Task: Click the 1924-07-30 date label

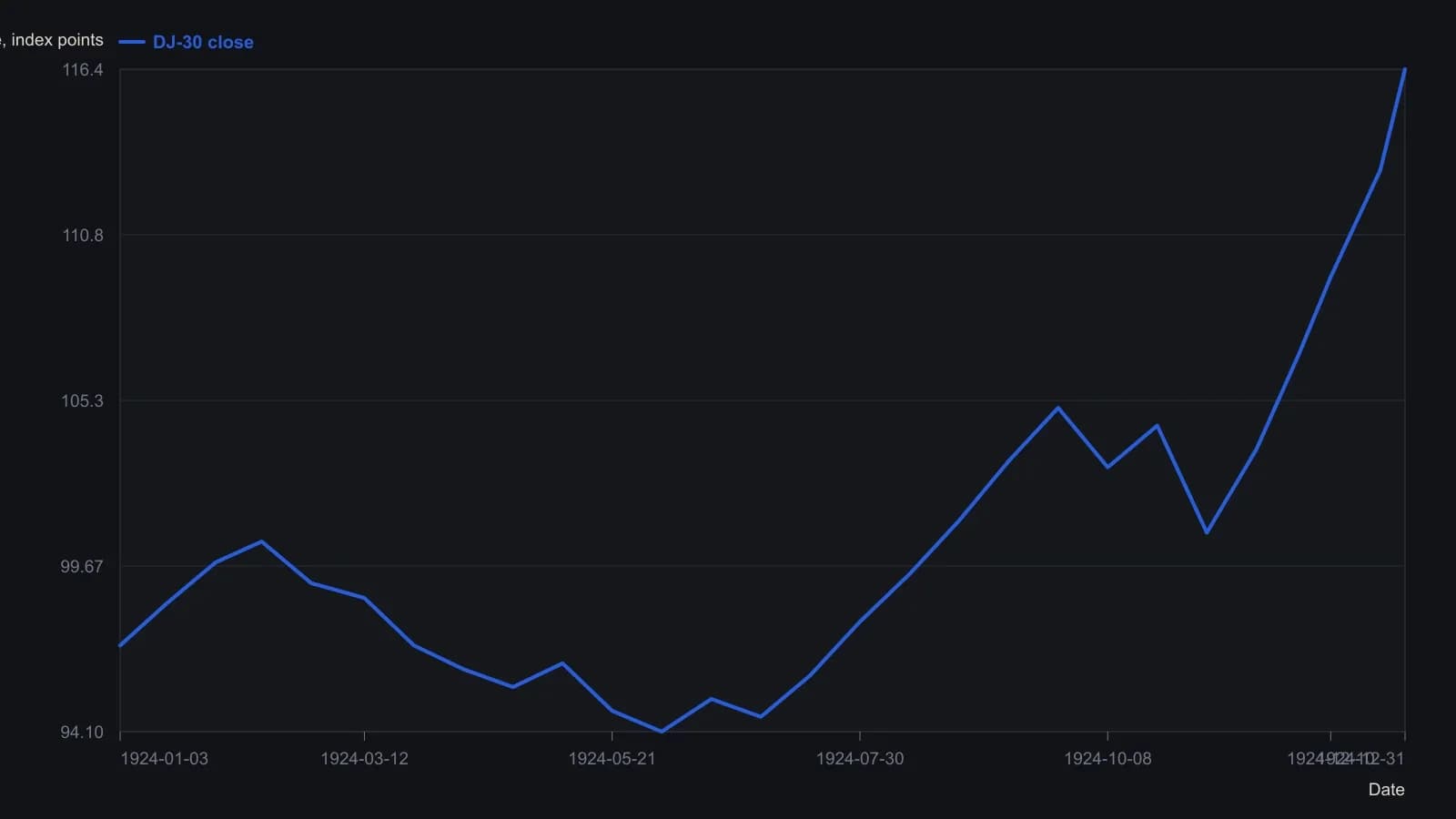Action: click(860, 759)
